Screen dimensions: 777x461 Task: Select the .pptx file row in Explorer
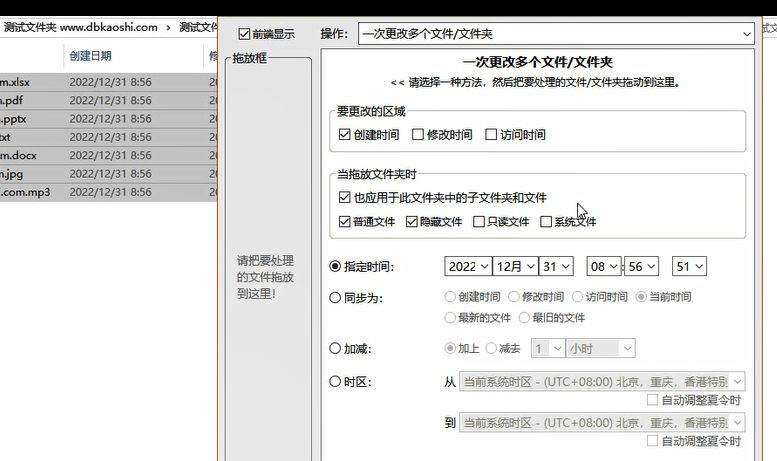pyautogui.click(x=109, y=118)
